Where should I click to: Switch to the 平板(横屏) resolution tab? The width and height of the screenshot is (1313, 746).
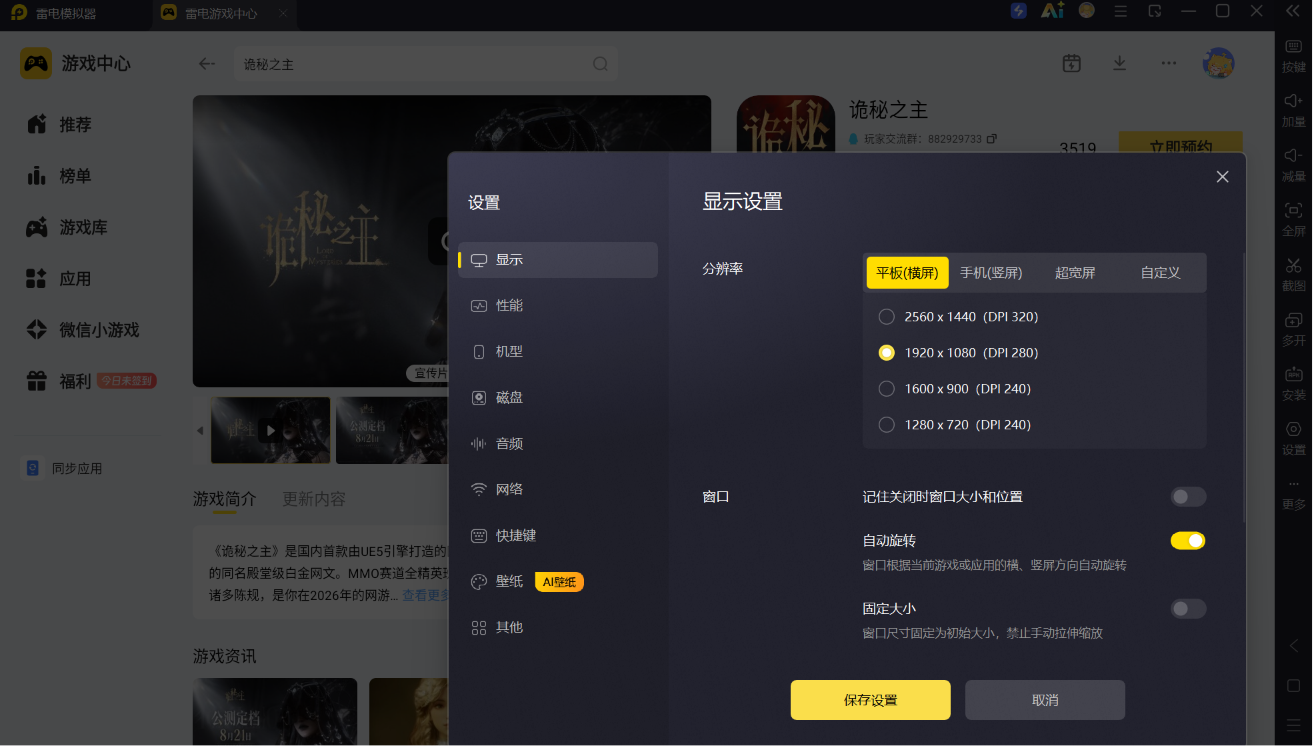[x=907, y=272]
